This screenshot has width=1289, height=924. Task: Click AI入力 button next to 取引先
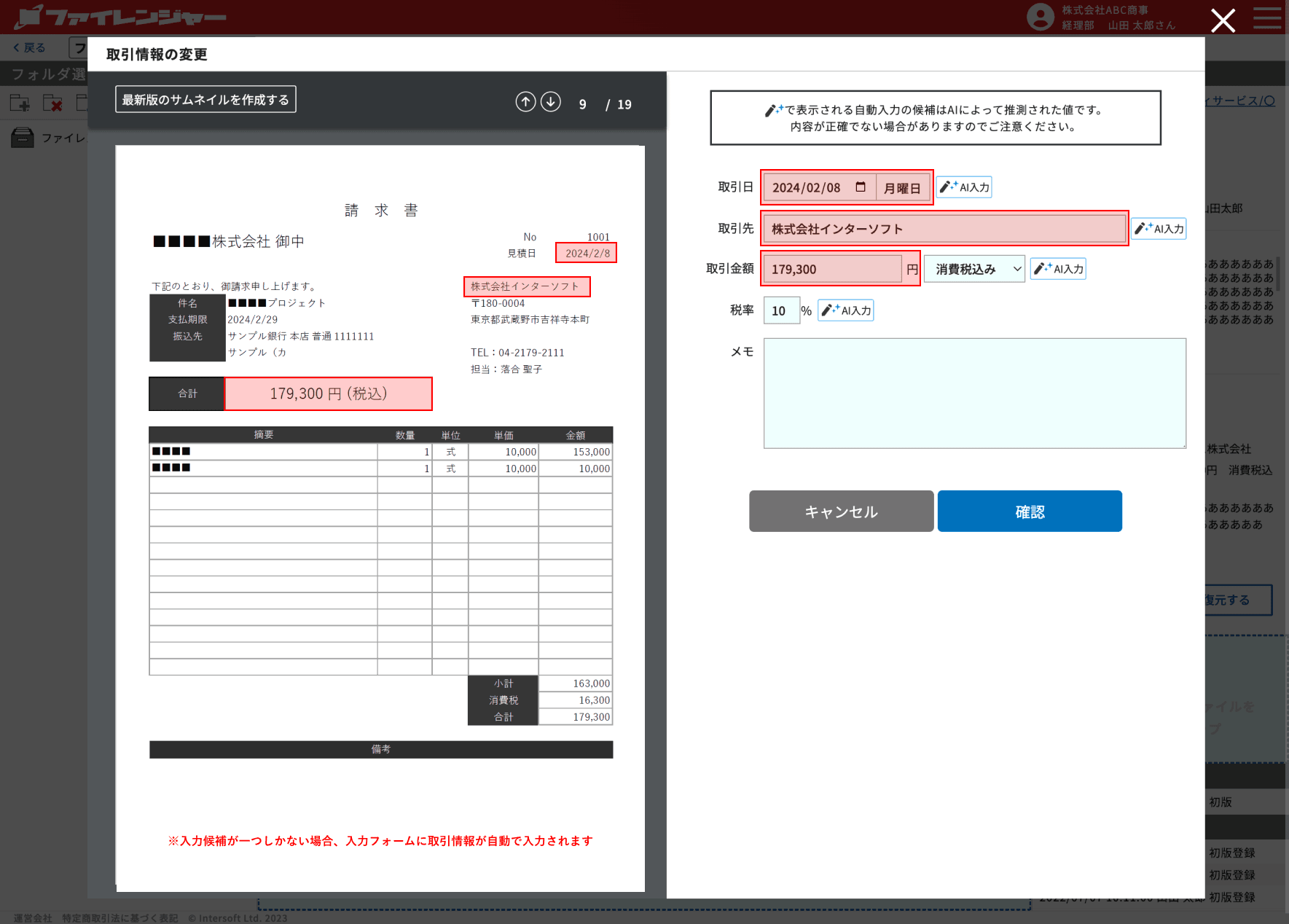[1159, 229]
